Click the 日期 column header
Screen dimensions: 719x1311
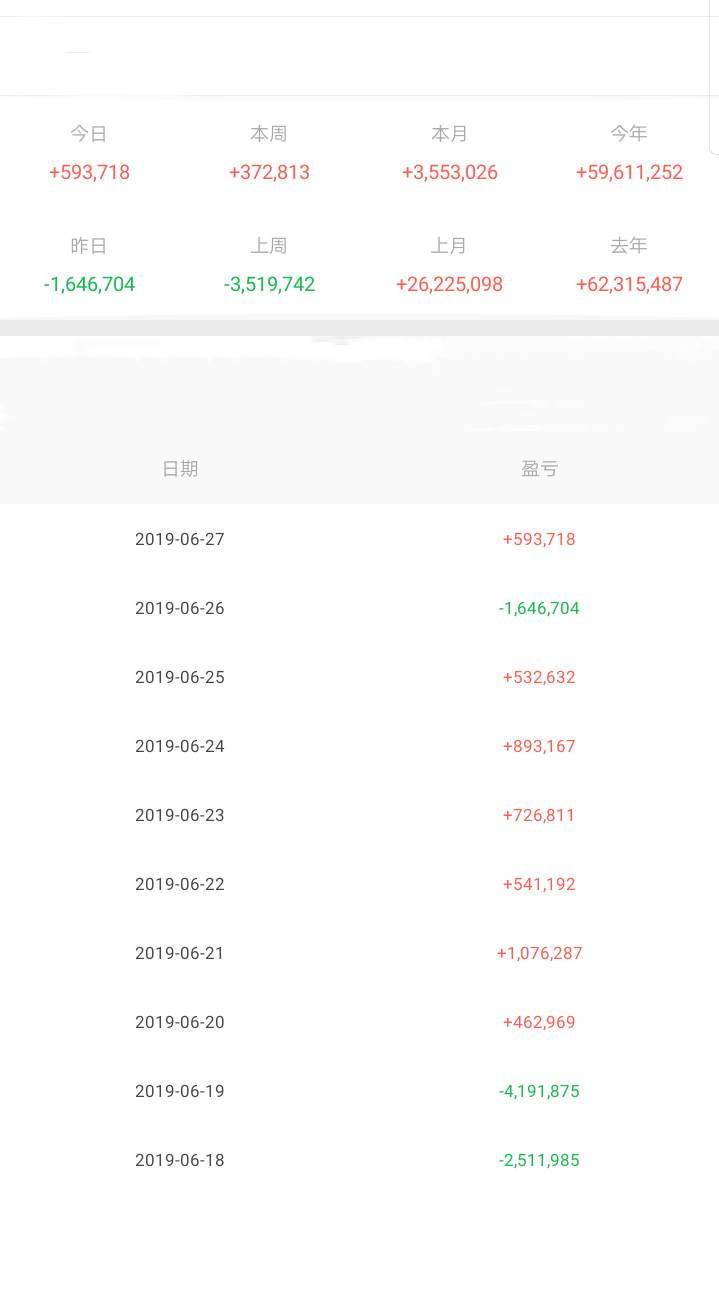(180, 468)
